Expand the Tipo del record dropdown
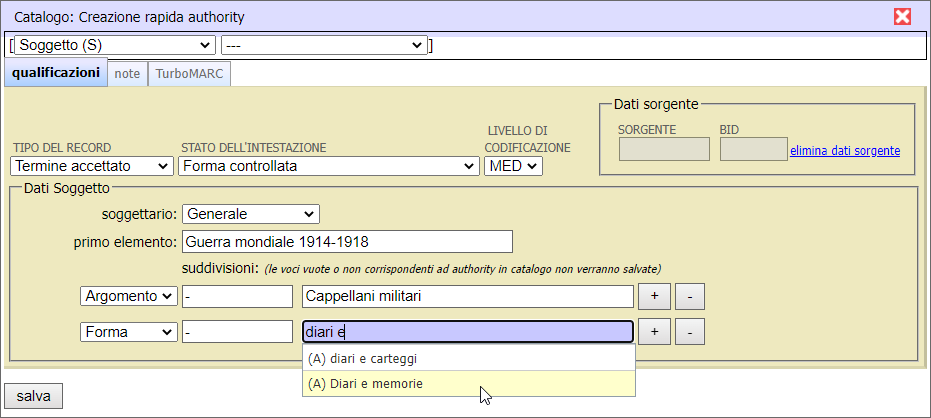The image size is (931, 418). (x=92, y=166)
